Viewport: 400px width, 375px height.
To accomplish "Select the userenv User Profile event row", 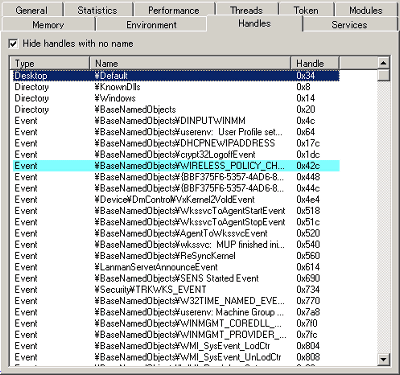I will click(176, 132).
